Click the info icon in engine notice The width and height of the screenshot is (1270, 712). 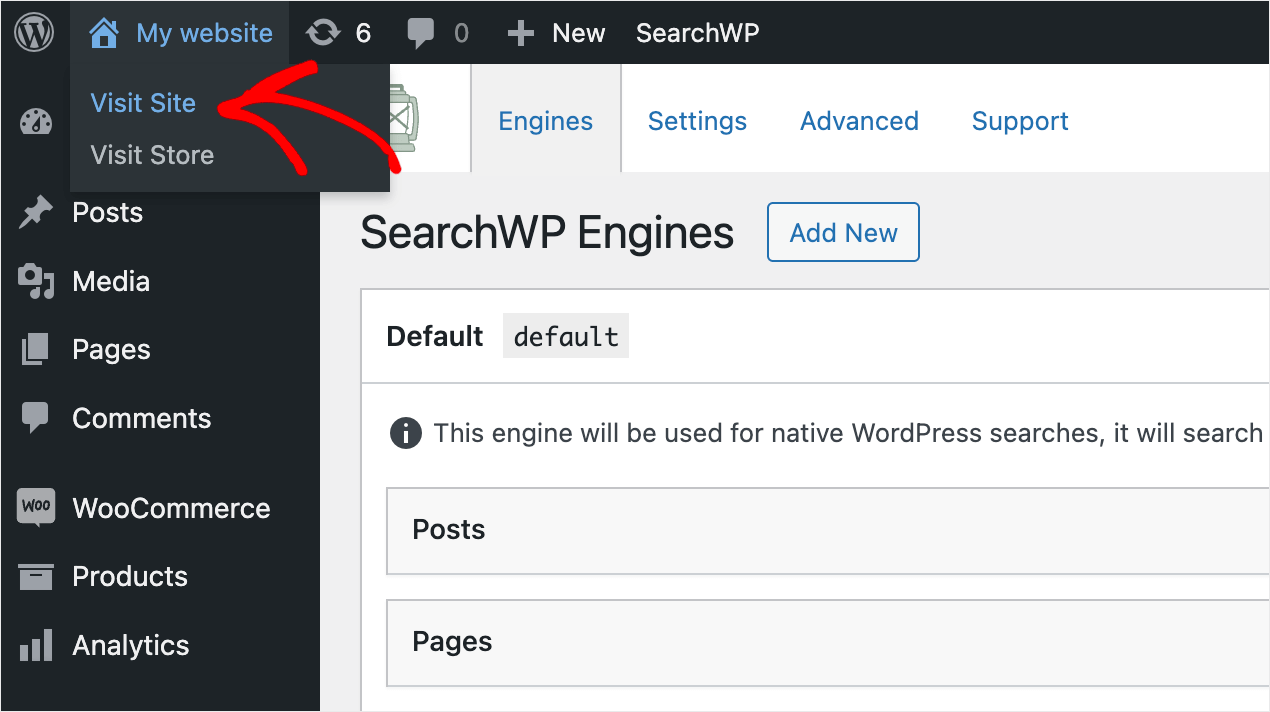pyautogui.click(x=405, y=434)
